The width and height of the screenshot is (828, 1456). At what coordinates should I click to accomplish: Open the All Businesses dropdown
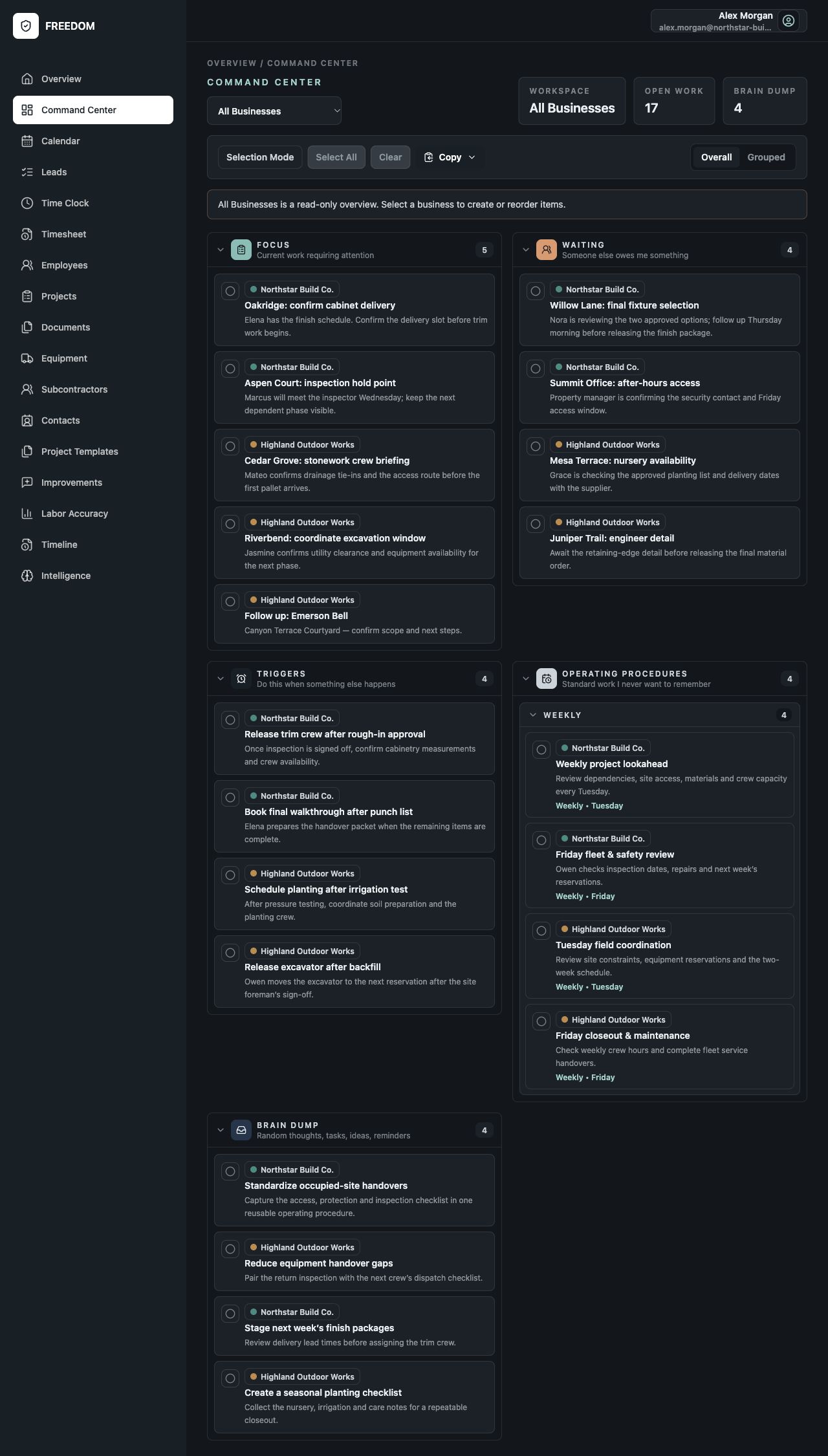(274, 111)
